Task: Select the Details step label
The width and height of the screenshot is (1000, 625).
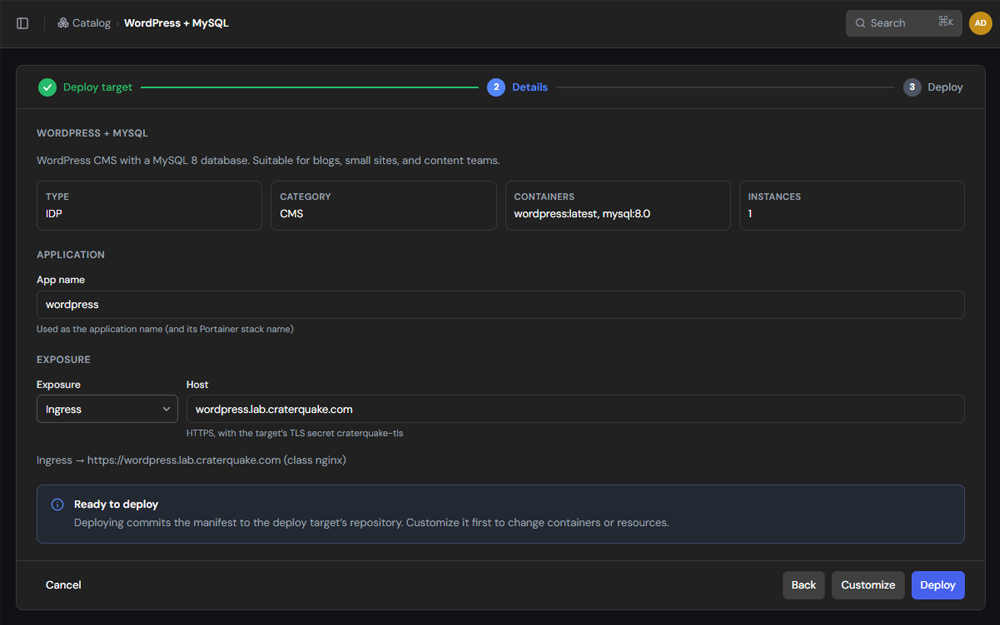Action: click(x=530, y=87)
